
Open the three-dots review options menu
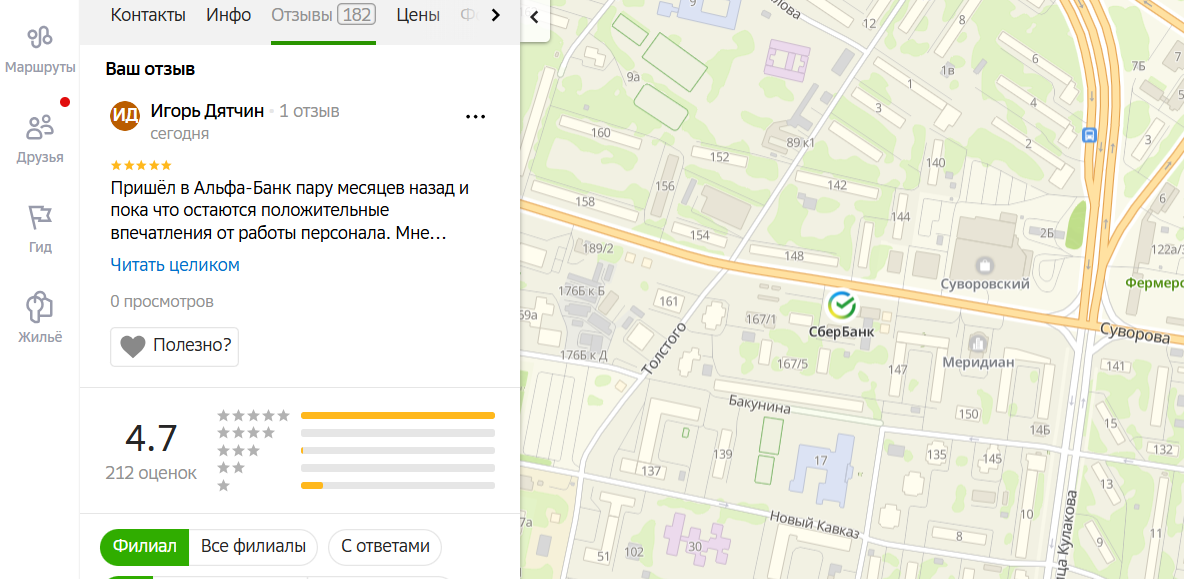(475, 116)
